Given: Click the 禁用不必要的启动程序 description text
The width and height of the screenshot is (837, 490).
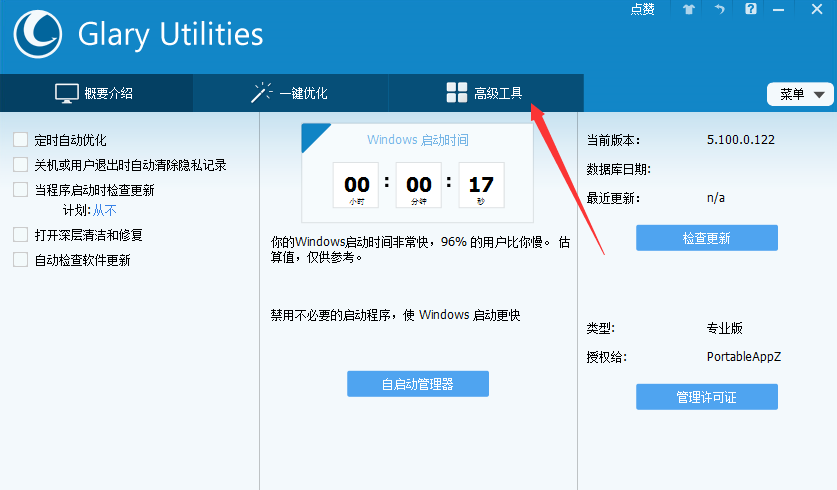Looking at the screenshot, I should [x=395, y=315].
